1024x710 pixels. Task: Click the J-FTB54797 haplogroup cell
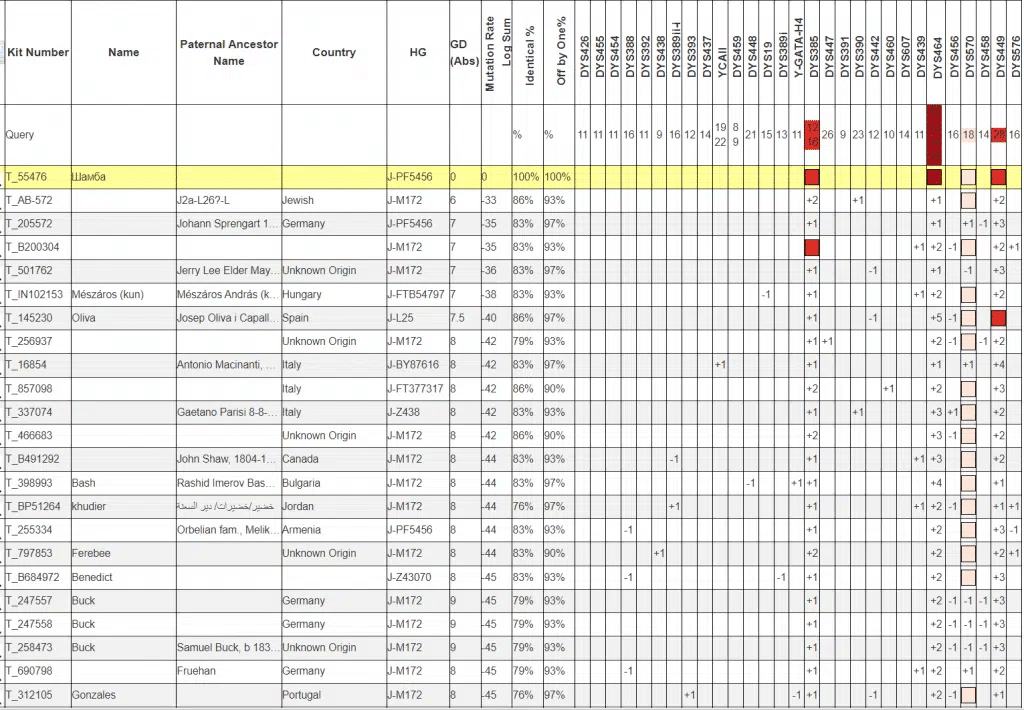[416, 294]
